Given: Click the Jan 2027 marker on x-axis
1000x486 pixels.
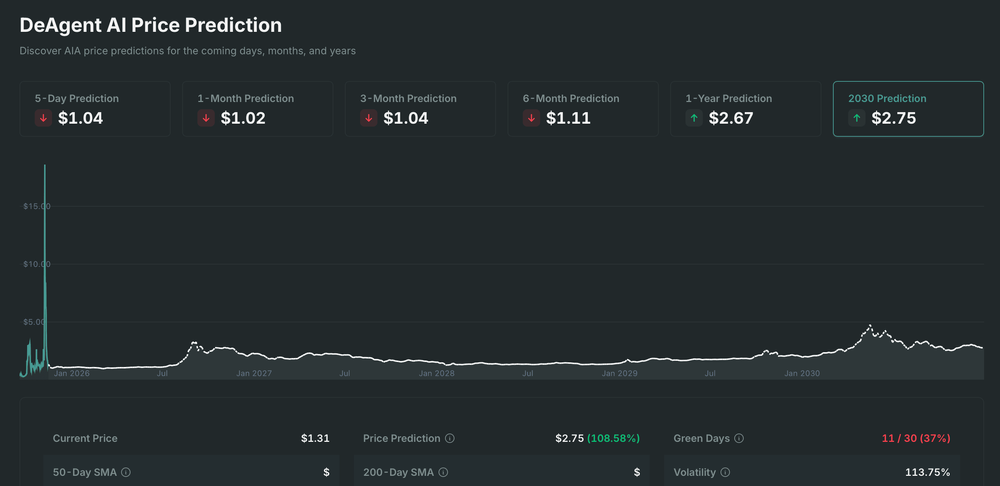Looking at the screenshot, I should pos(254,373).
